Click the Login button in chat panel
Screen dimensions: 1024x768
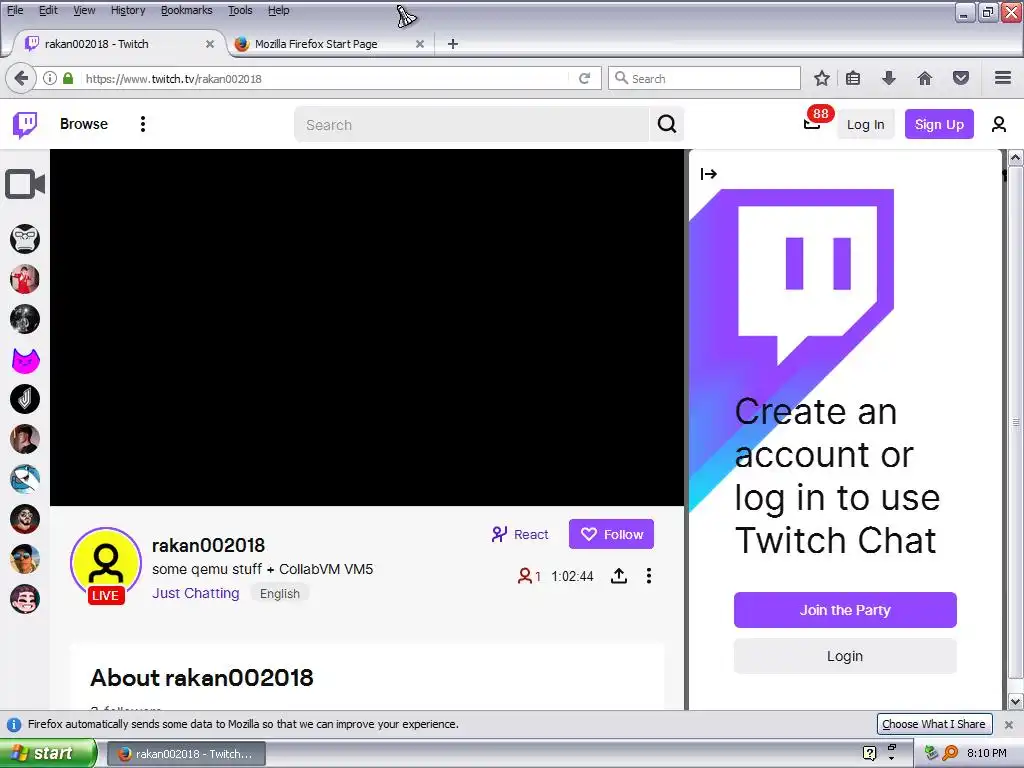(845, 656)
